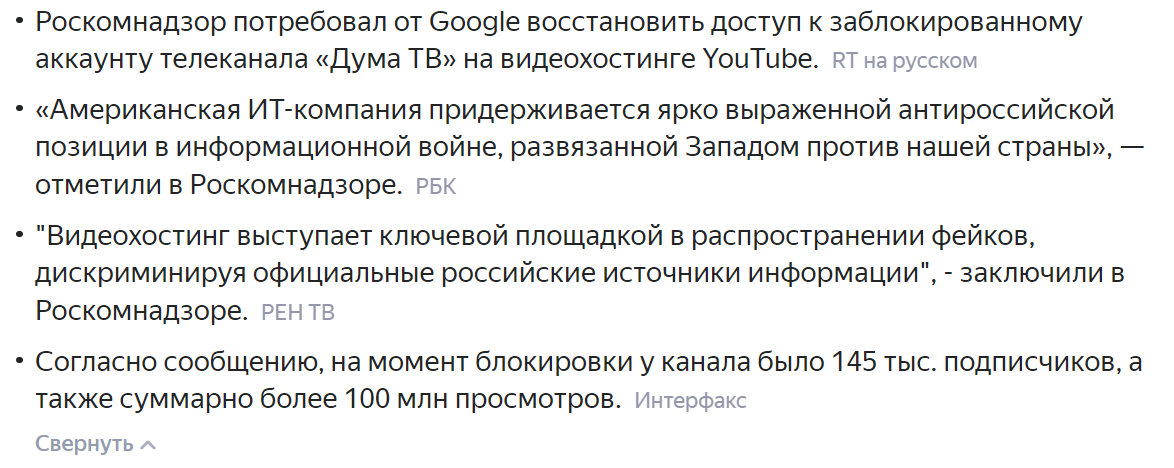Click the word YouTube in first item
The image size is (1174, 468).
[760, 59]
